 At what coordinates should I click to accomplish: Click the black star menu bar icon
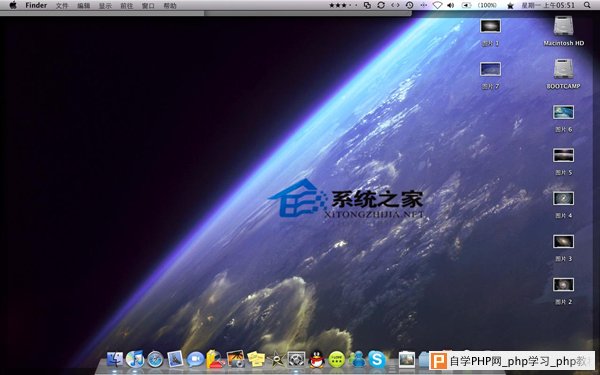[510, 5]
